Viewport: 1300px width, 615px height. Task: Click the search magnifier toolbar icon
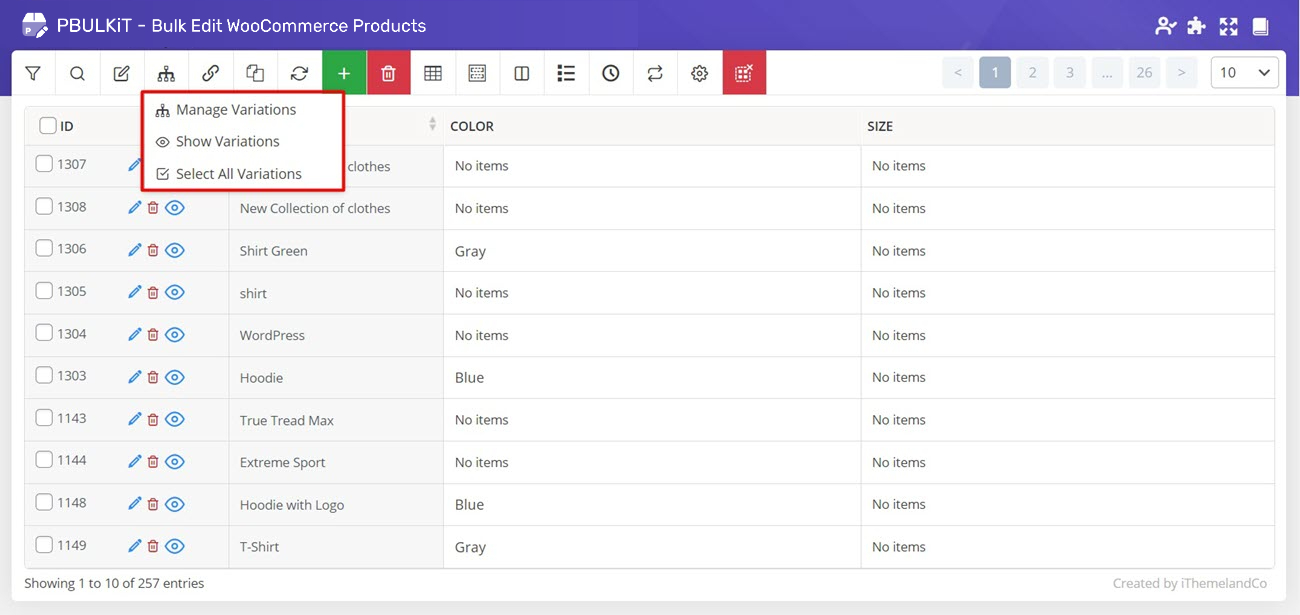(x=77, y=73)
